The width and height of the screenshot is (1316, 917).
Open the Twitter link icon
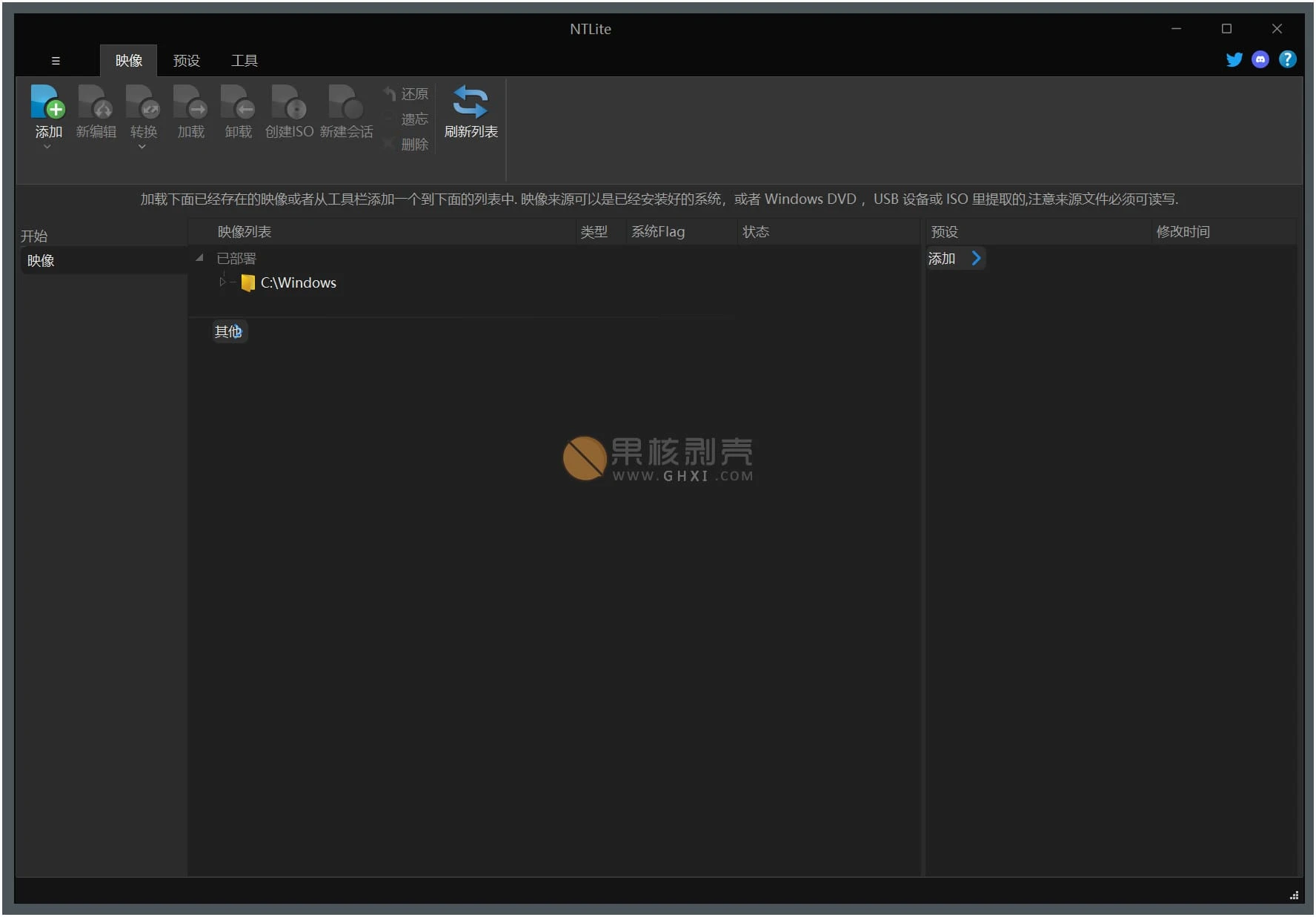point(1234,59)
